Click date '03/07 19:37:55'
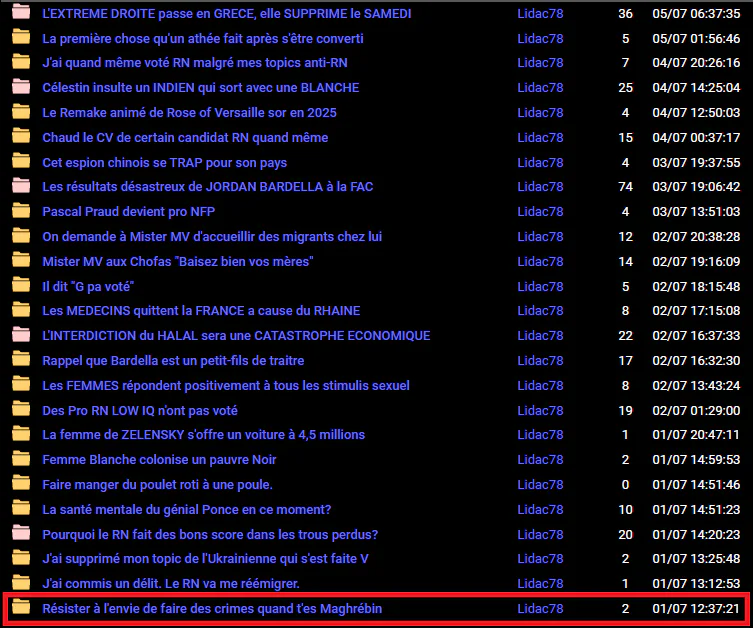The width and height of the screenshot is (753, 628). [x=696, y=163]
